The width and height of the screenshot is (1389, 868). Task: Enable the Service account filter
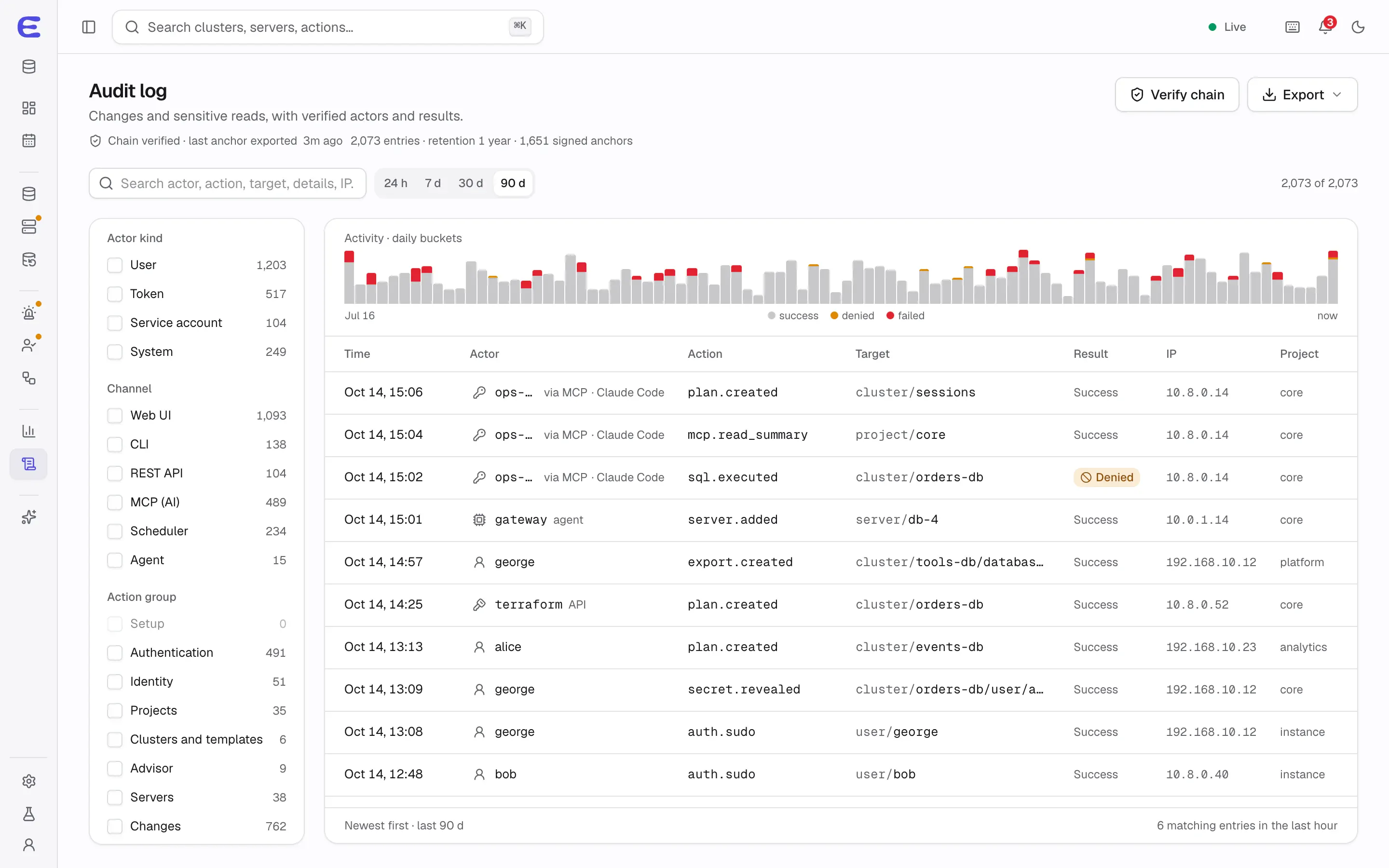115,323
